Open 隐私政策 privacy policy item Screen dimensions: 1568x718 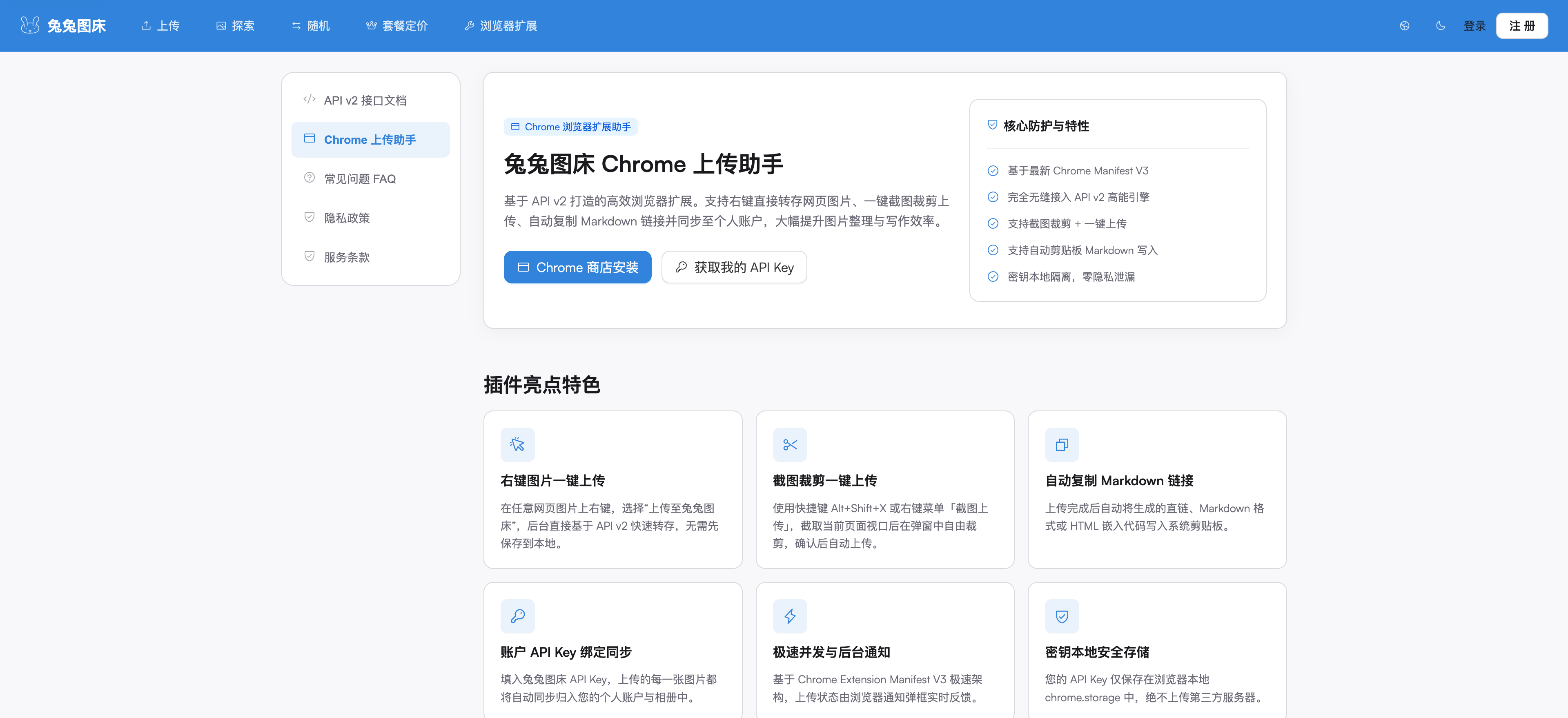click(x=370, y=217)
